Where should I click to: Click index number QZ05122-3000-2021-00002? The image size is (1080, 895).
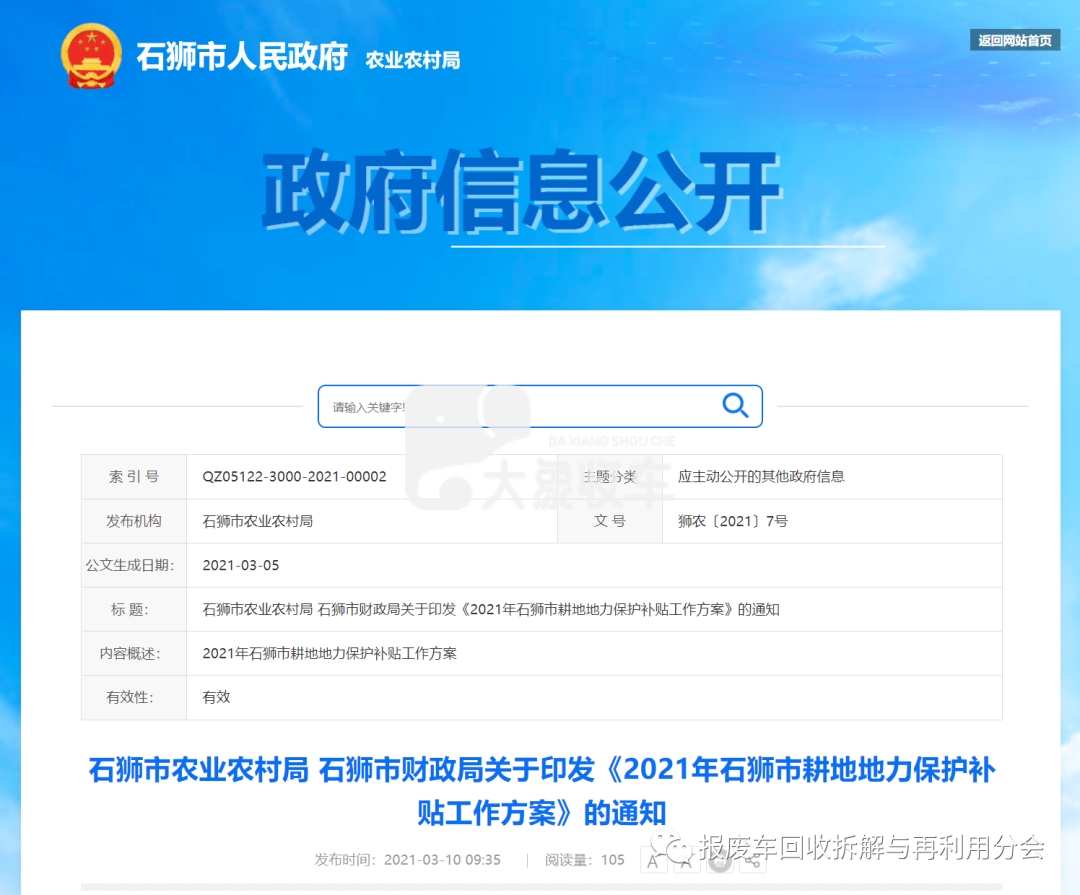294,477
